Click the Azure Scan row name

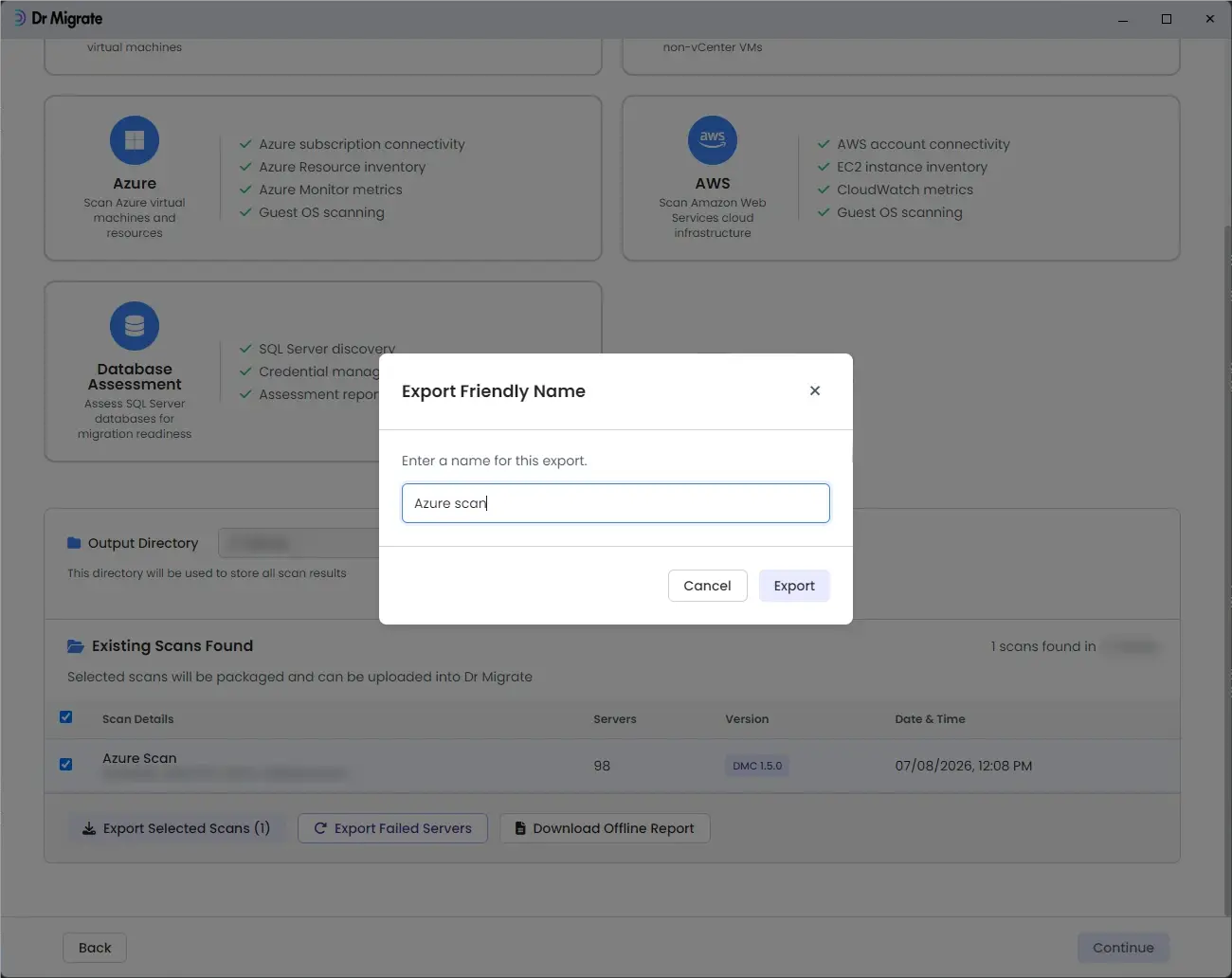pyautogui.click(x=139, y=758)
